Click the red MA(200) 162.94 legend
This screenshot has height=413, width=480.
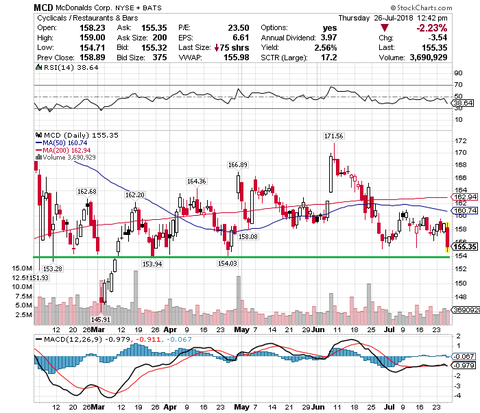coord(66,150)
